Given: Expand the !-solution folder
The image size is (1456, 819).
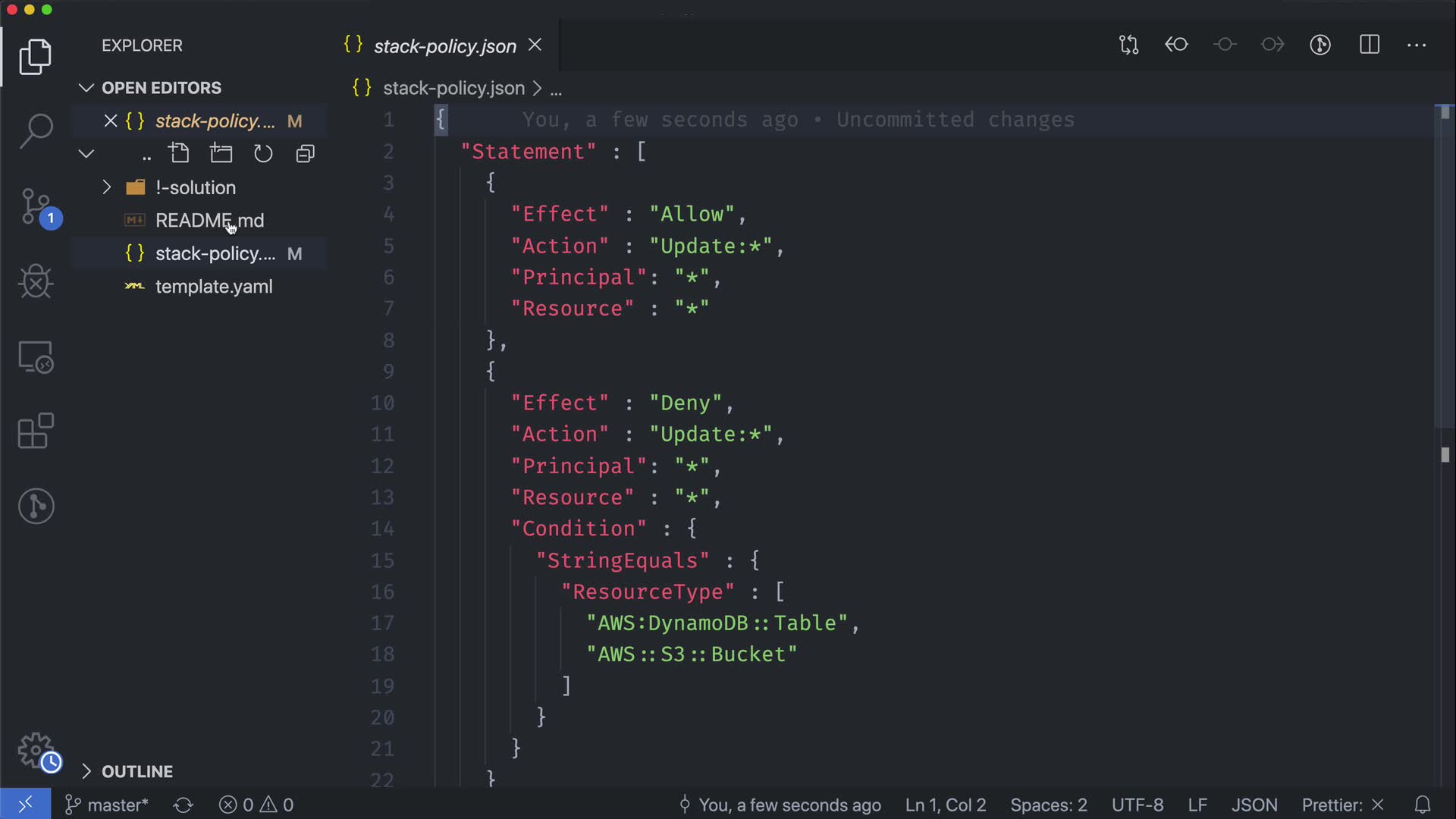Looking at the screenshot, I should pos(196,187).
